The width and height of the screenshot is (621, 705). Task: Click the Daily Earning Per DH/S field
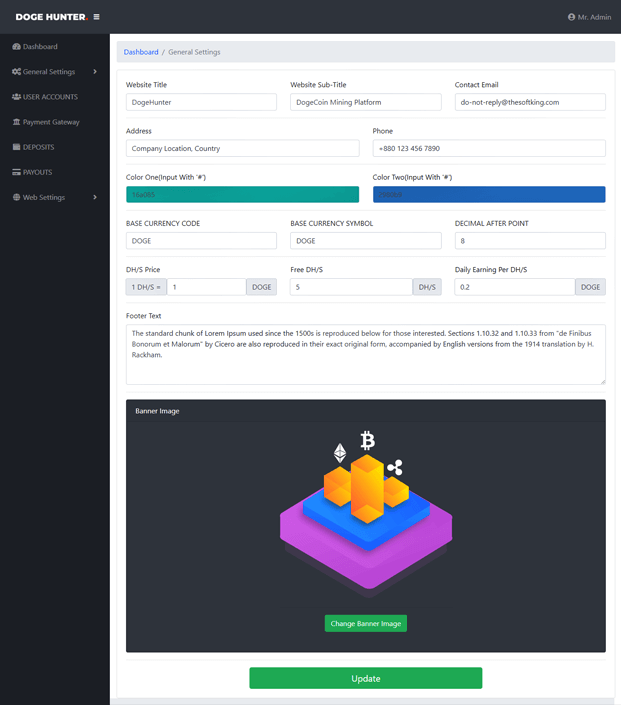pos(515,287)
